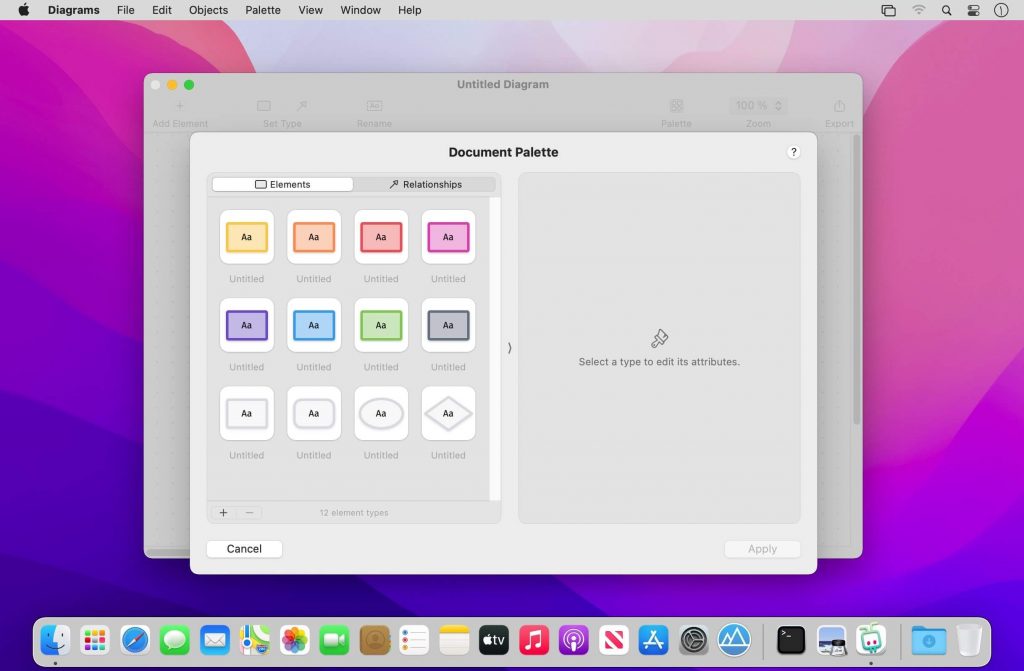Select the blue rectangle element type
This screenshot has width=1024, height=671.
pyautogui.click(x=313, y=325)
